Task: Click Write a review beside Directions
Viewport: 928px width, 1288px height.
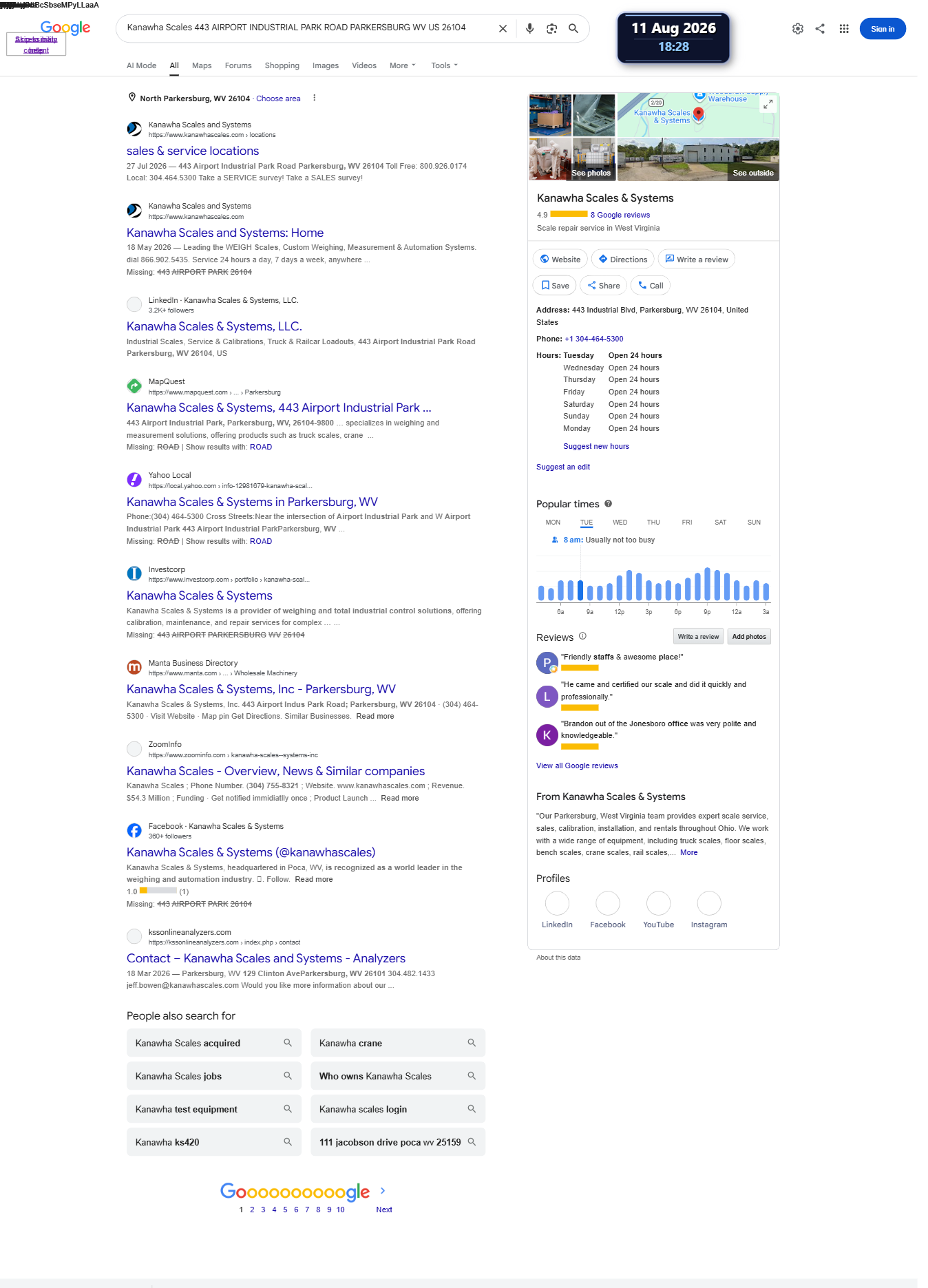Action: pos(697,260)
